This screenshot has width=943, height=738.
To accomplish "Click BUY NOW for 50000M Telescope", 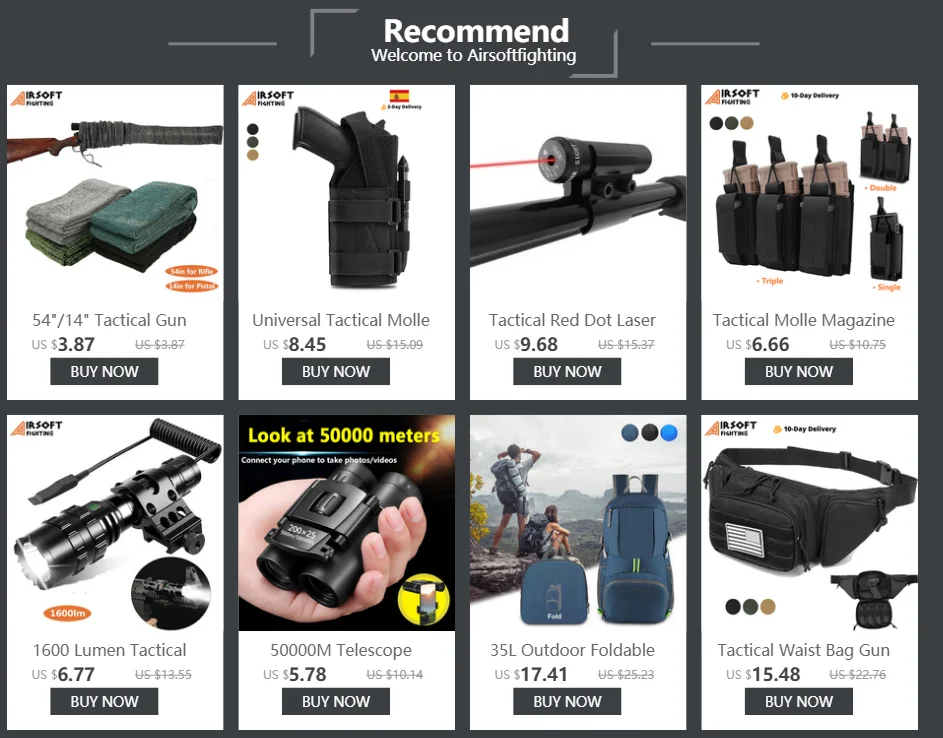I will (336, 702).
